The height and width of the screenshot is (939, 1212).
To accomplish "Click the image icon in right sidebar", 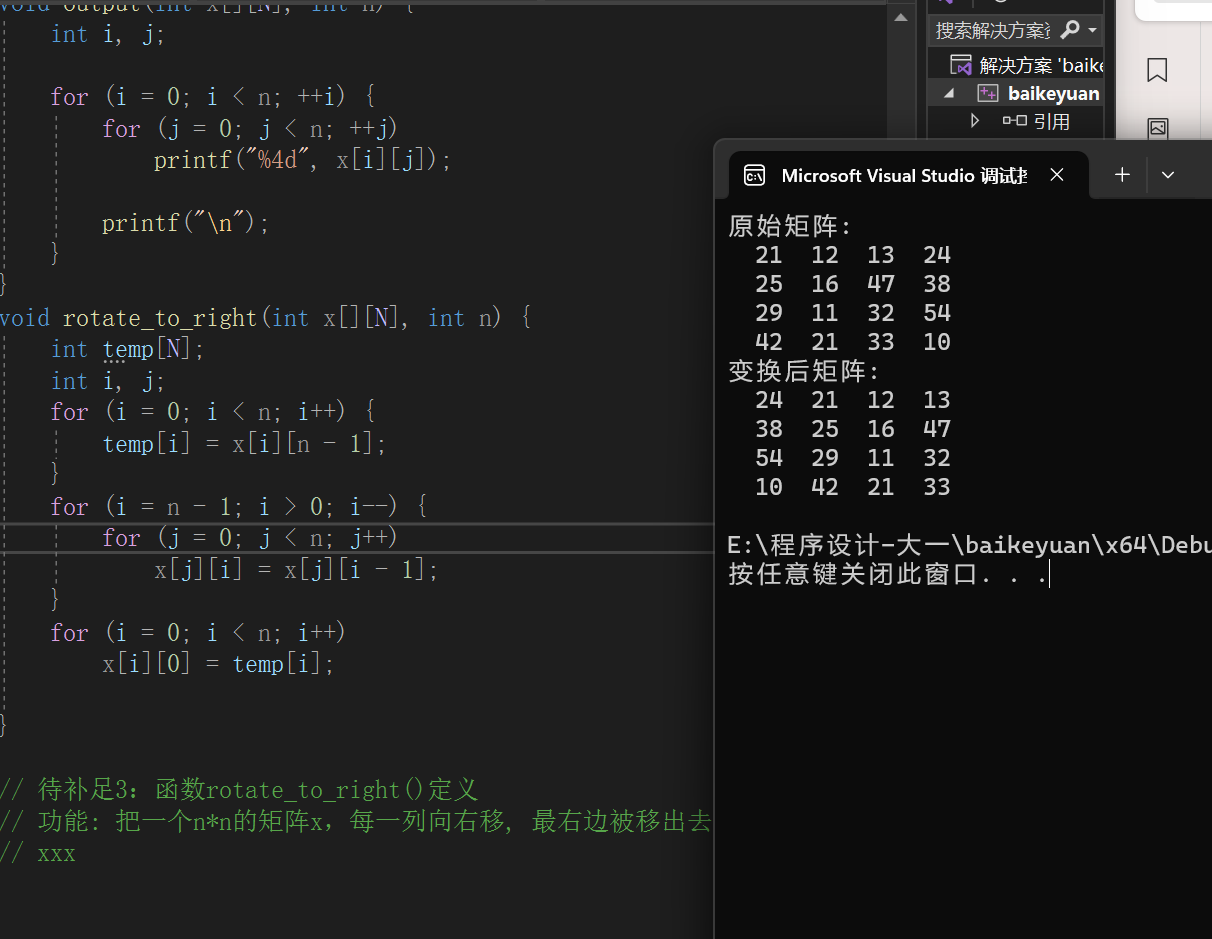I will (x=1157, y=128).
